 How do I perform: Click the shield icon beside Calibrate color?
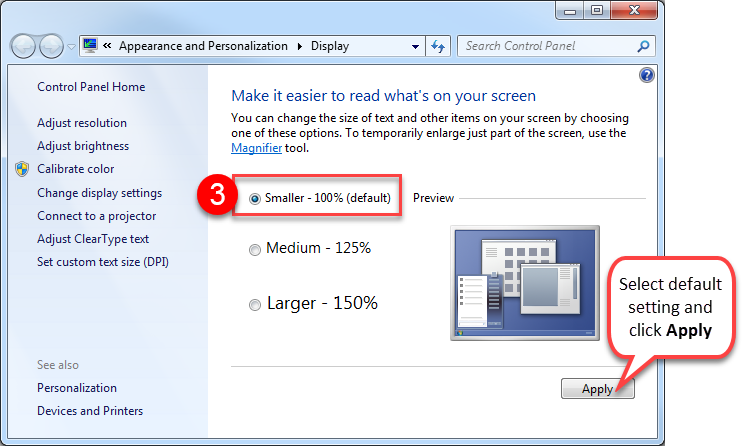pos(22,169)
